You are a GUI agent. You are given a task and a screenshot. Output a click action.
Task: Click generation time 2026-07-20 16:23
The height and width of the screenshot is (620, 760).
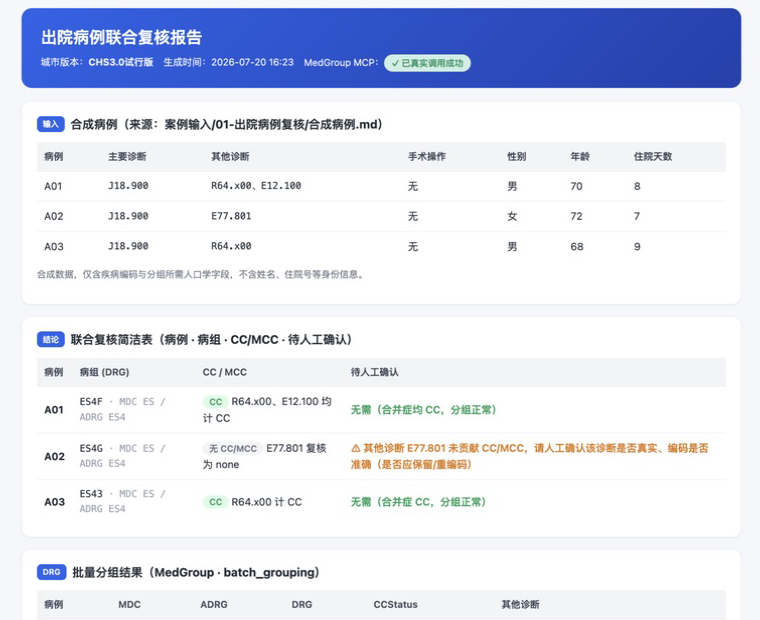click(x=253, y=62)
